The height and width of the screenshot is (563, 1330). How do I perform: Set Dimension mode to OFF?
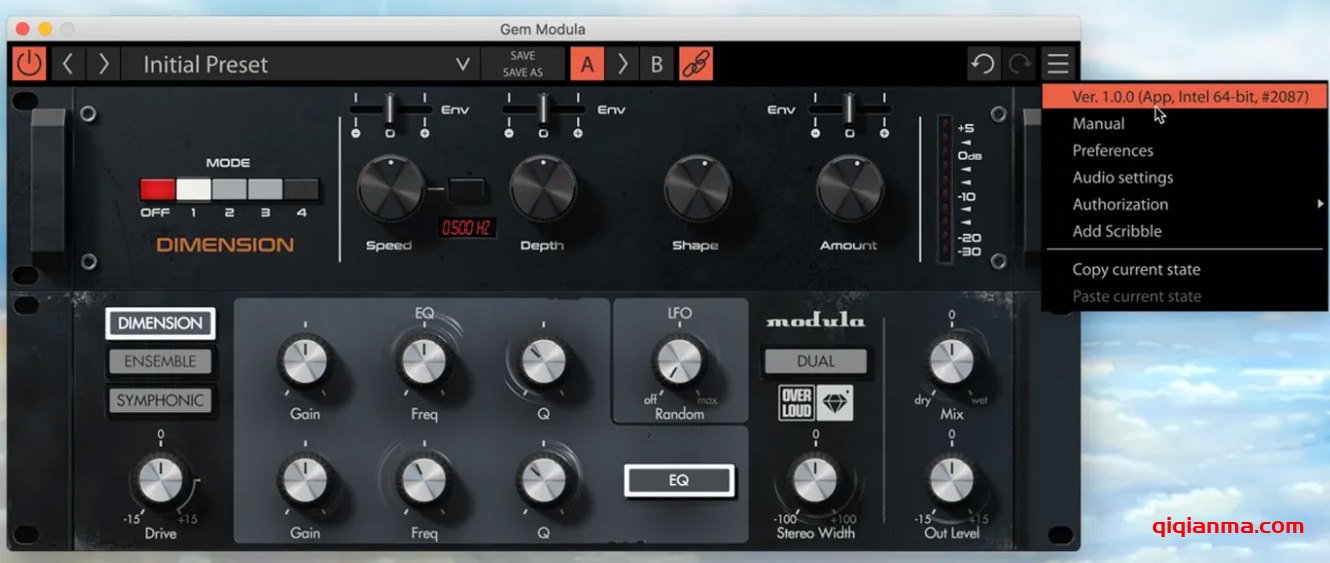pyautogui.click(x=157, y=190)
